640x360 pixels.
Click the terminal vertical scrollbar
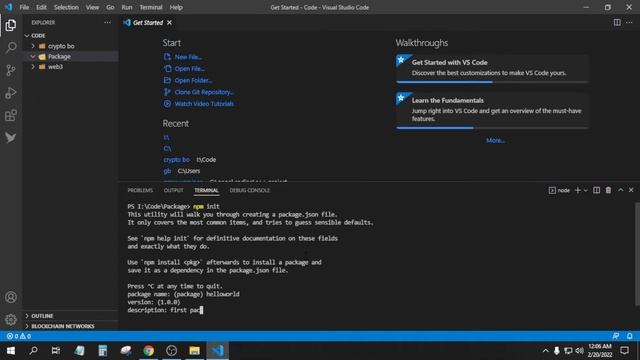[x=637, y=253]
